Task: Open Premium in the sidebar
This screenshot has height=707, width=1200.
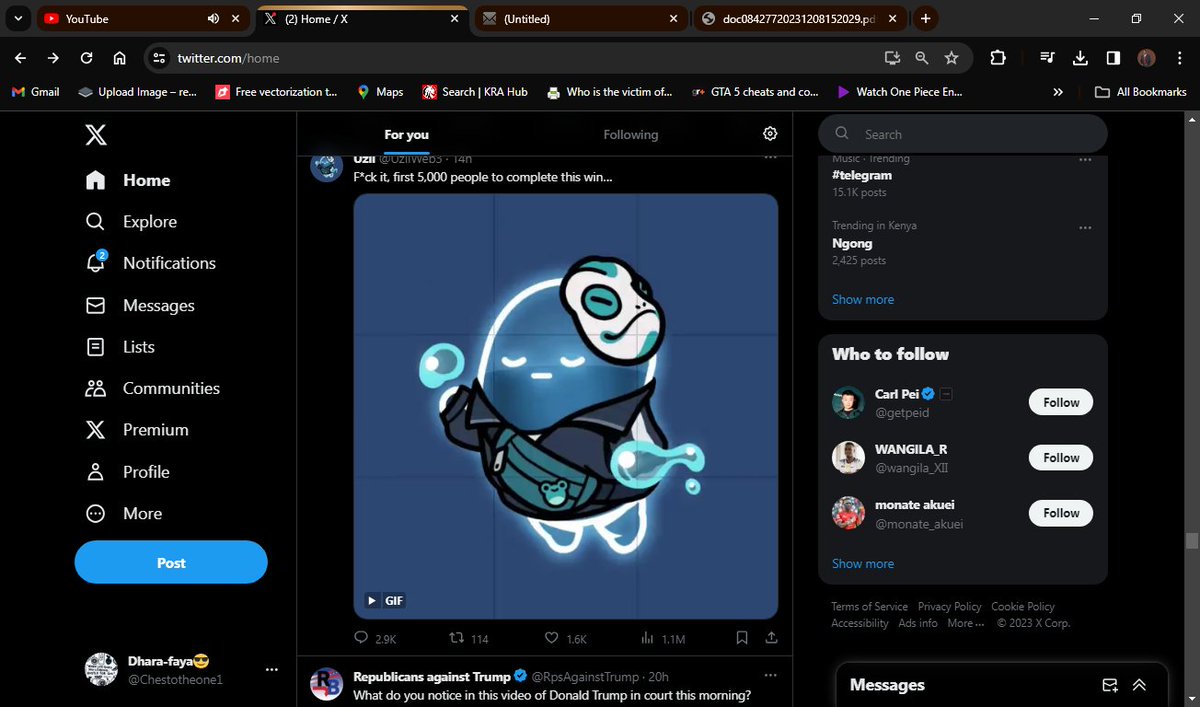Action: [137, 430]
